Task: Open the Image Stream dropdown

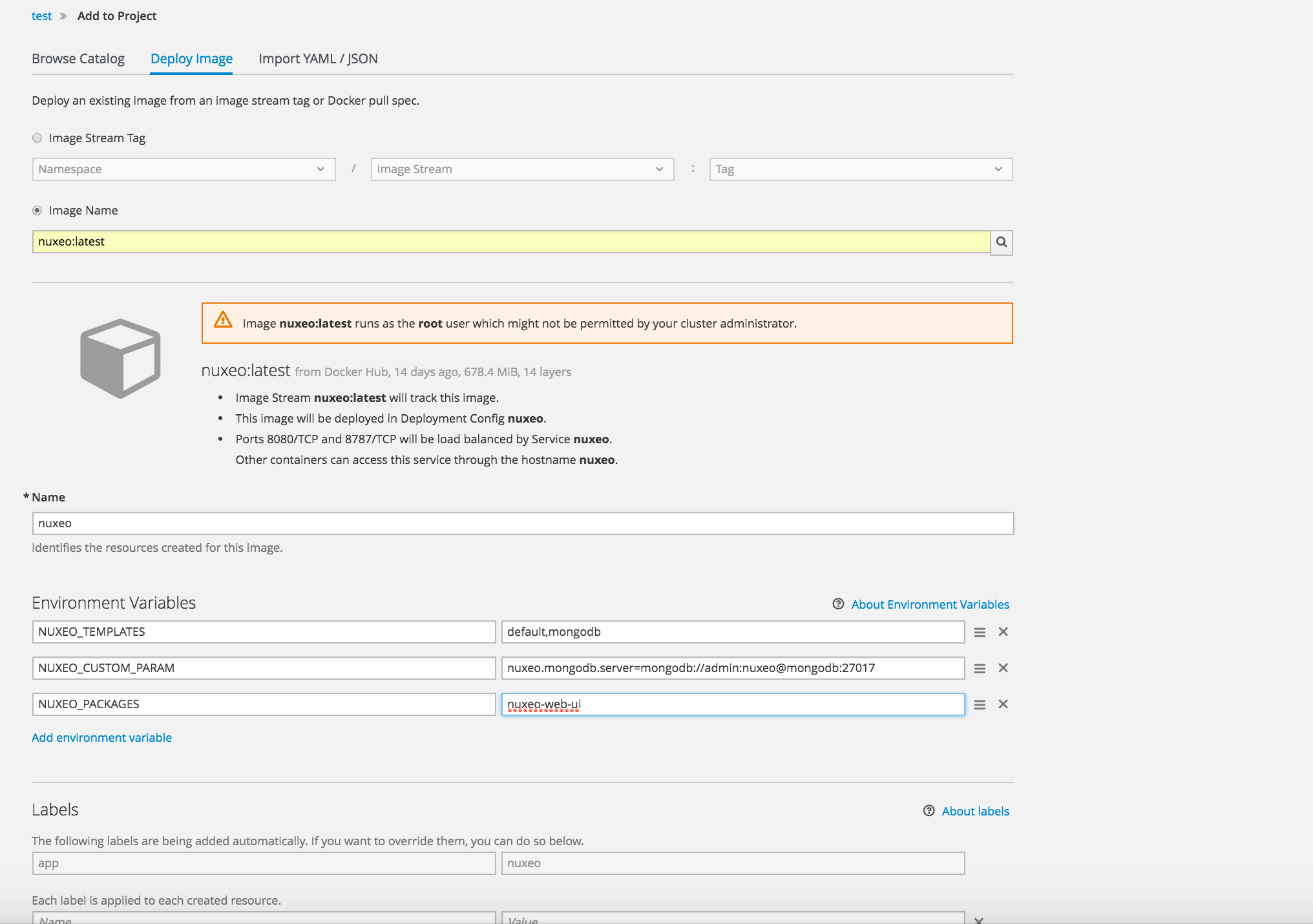Action: pyautogui.click(x=522, y=169)
